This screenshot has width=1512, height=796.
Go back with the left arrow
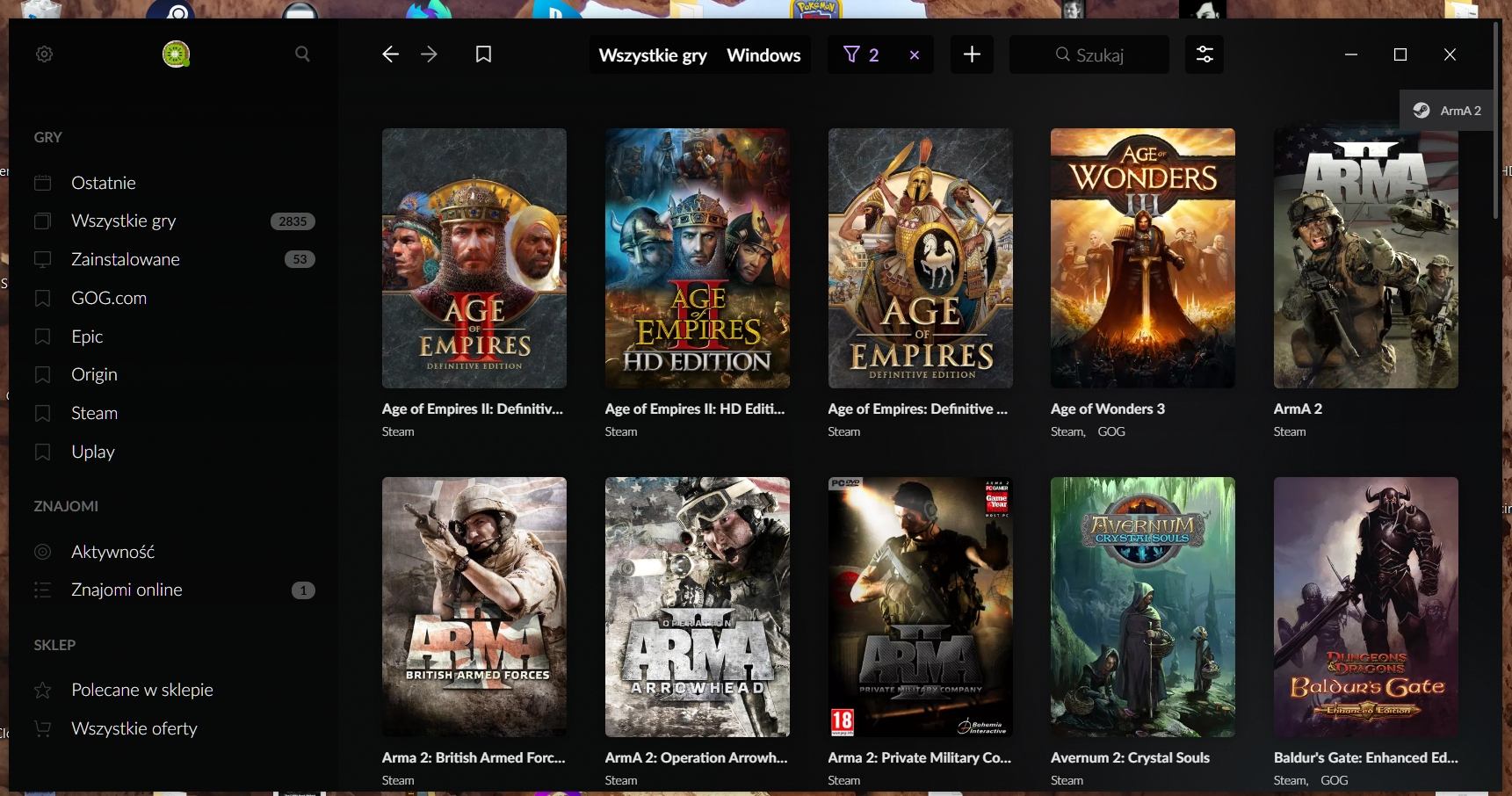coord(391,54)
